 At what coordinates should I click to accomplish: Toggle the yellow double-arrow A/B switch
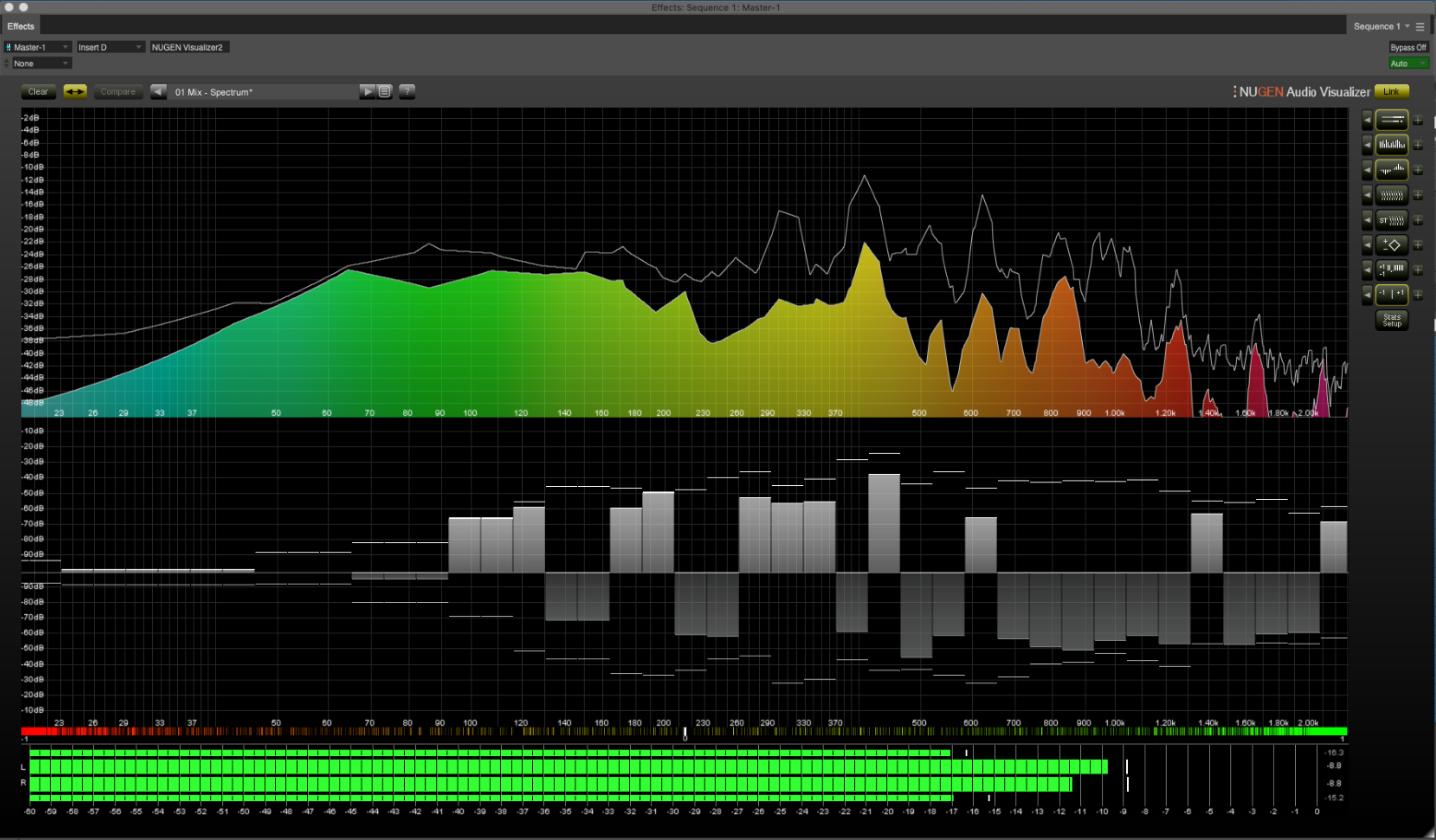point(75,91)
